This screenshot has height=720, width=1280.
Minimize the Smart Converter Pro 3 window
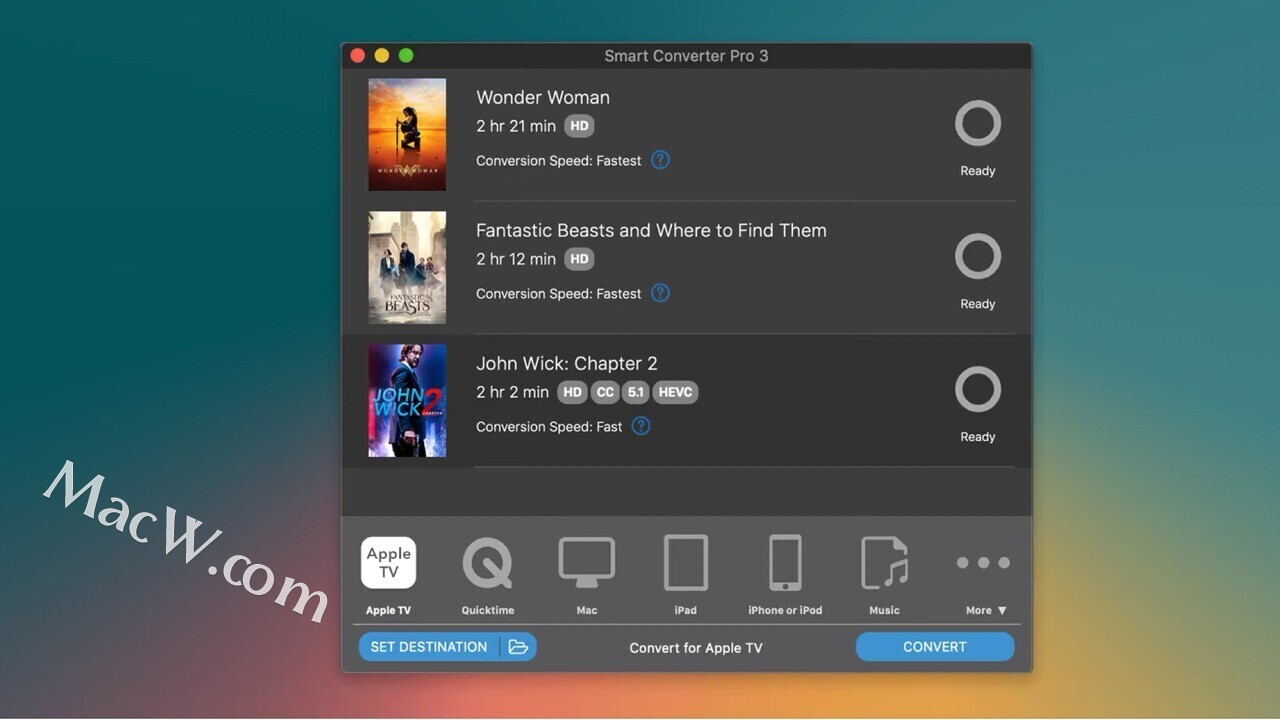click(x=382, y=56)
